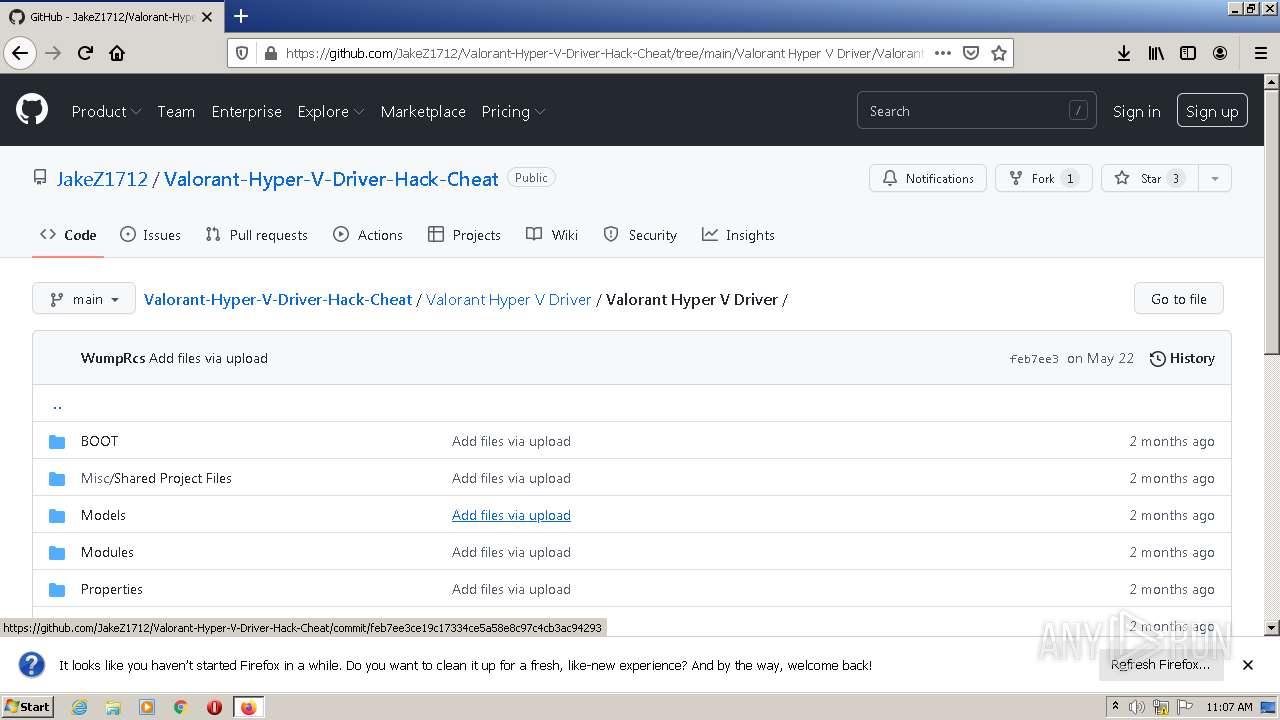The height and width of the screenshot is (720, 1280).
Task: Expand the Star options dropdown arrow
Action: pyautogui.click(x=1214, y=178)
